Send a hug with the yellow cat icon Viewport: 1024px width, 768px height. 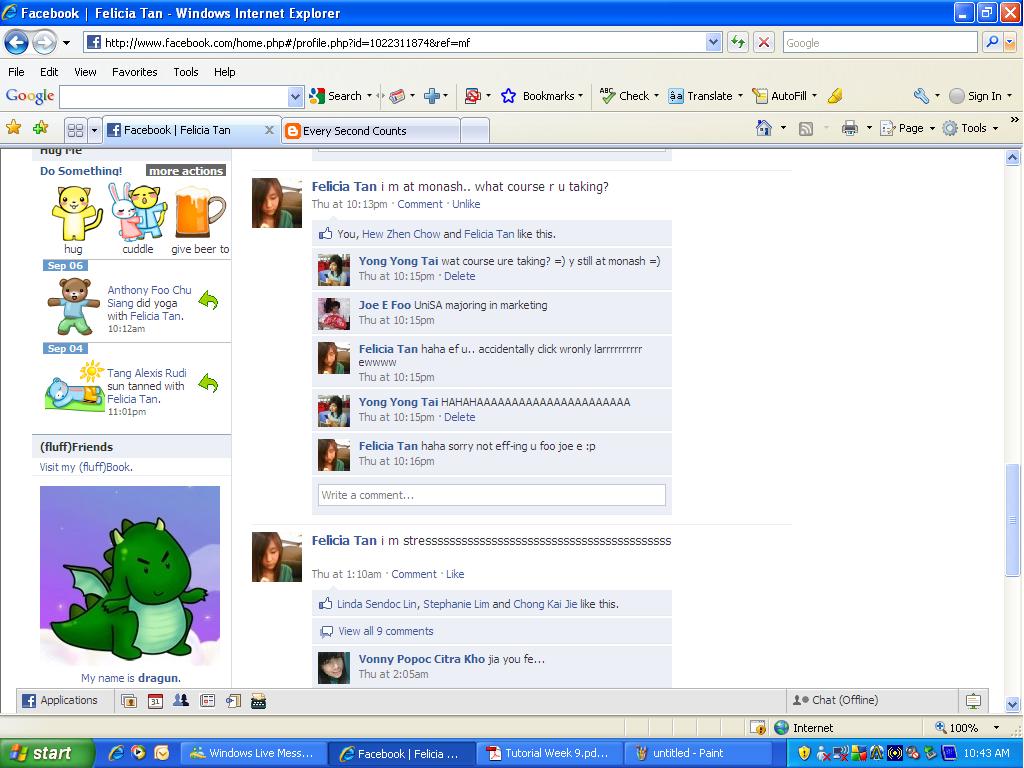tap(76, 213)
